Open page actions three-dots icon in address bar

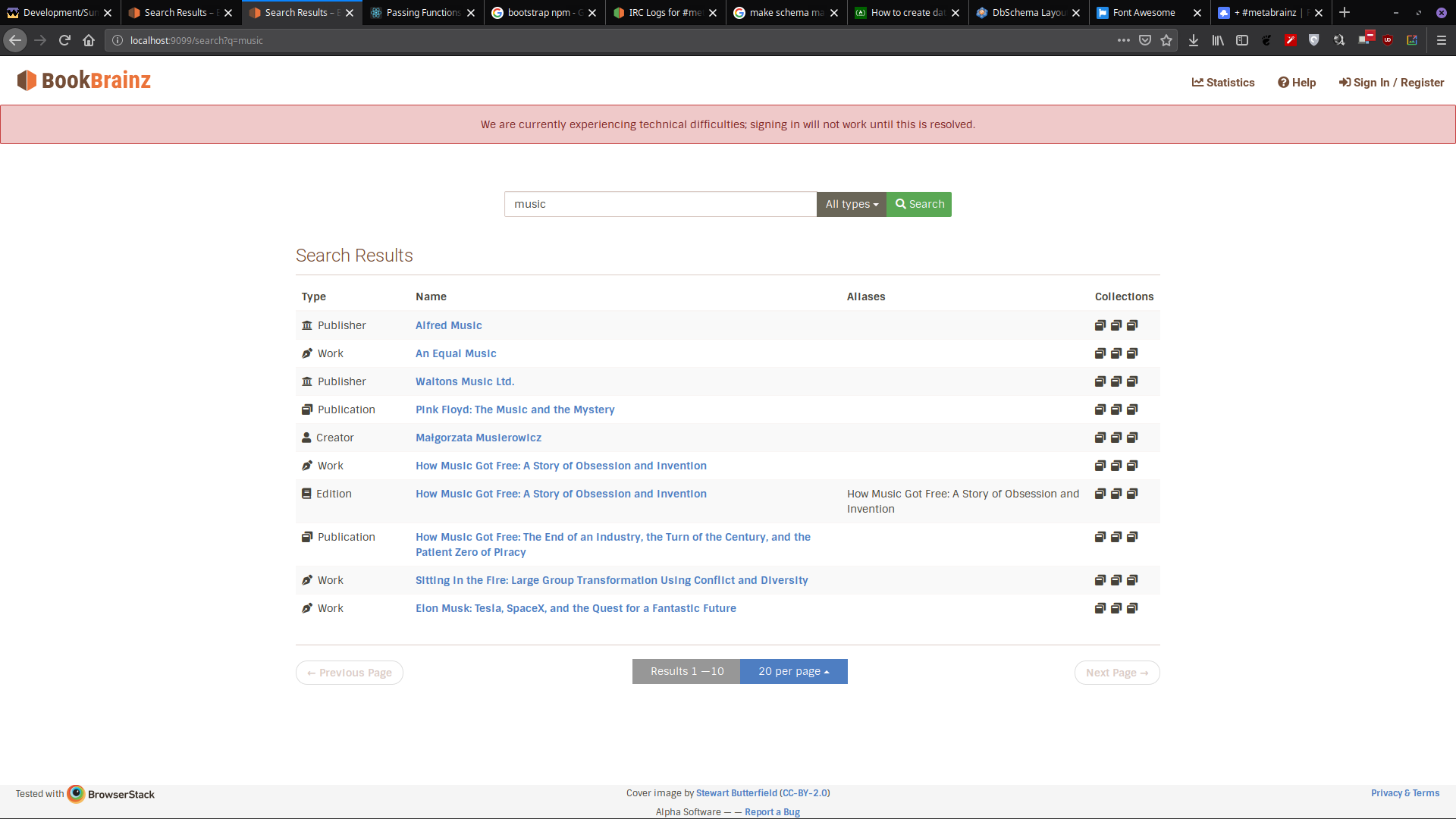click(1124, 40)
